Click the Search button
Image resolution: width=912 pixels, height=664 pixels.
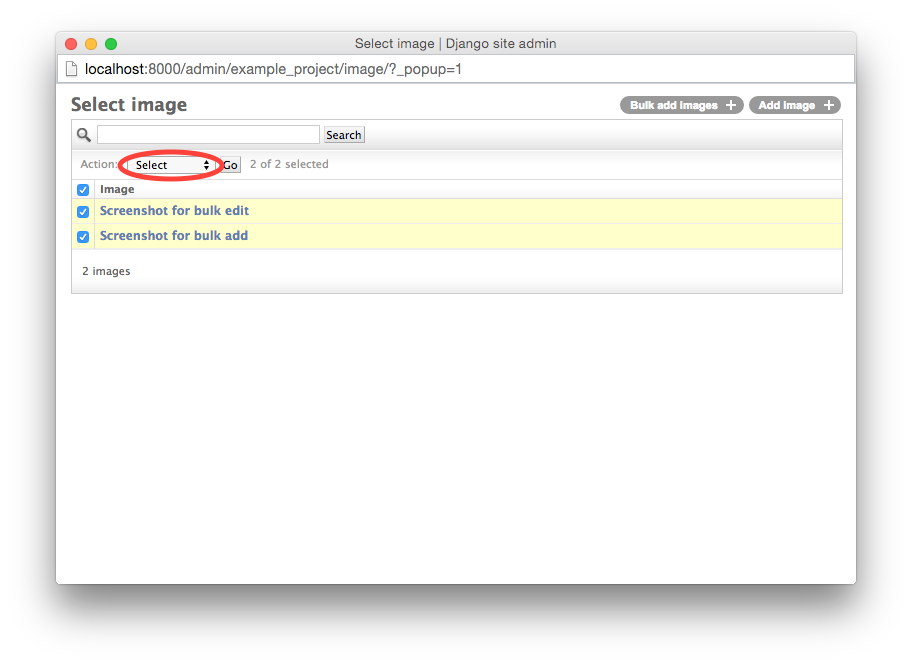coord(344,135)
